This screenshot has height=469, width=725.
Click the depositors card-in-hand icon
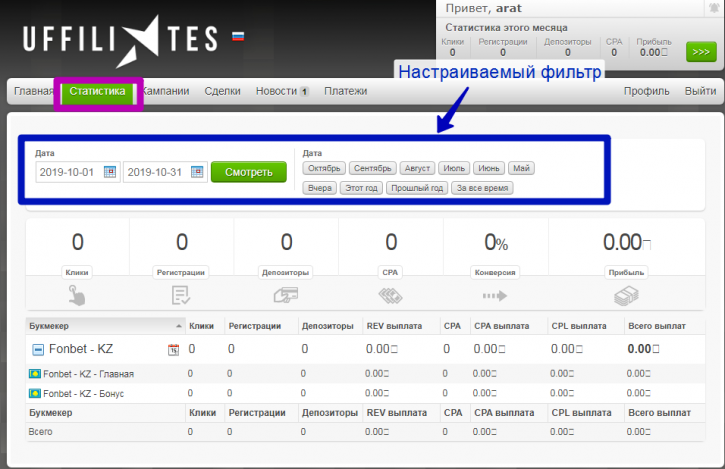click(286, 295)
